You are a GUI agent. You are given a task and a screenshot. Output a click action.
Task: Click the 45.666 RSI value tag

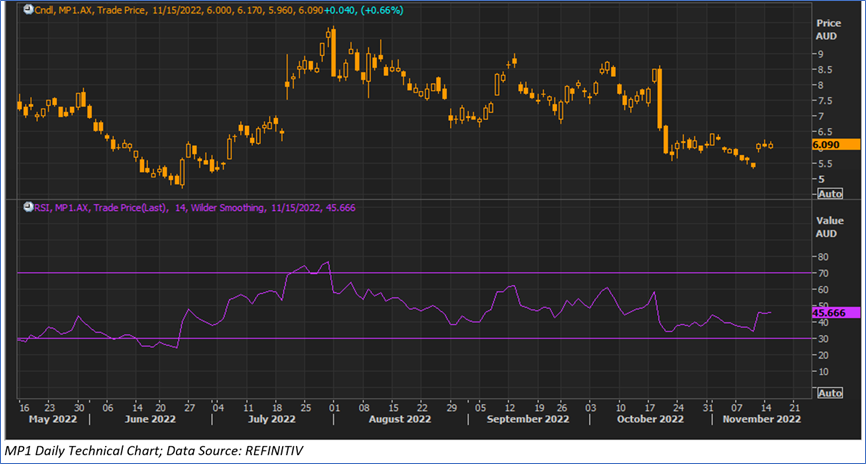pyautogui.click(x=836, y=313)
